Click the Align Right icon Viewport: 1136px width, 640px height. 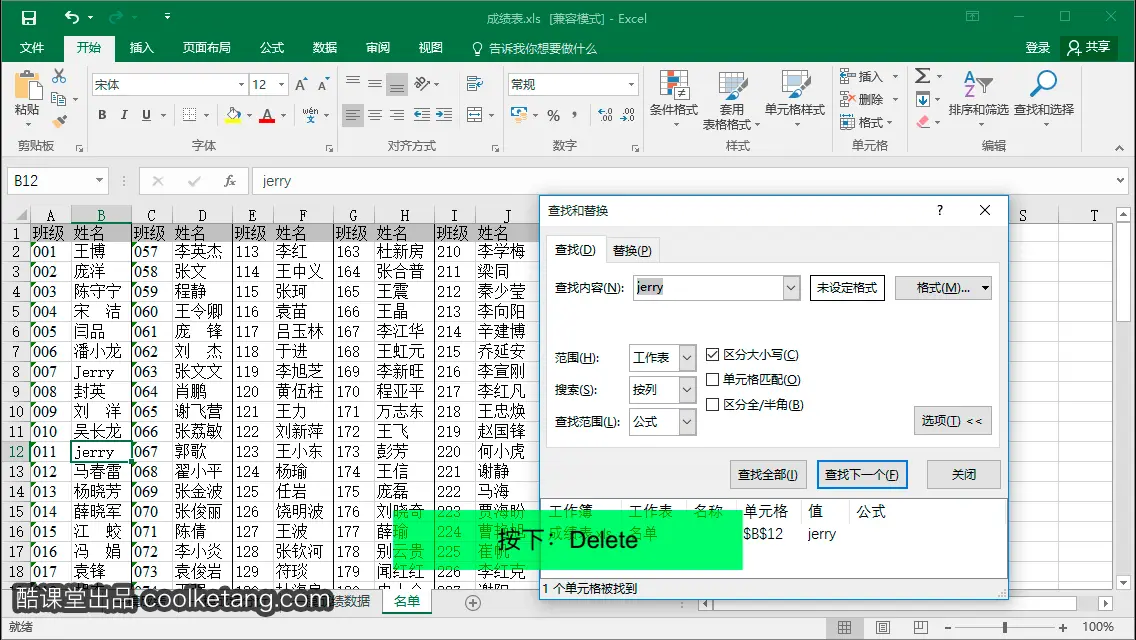click(397, 115)
